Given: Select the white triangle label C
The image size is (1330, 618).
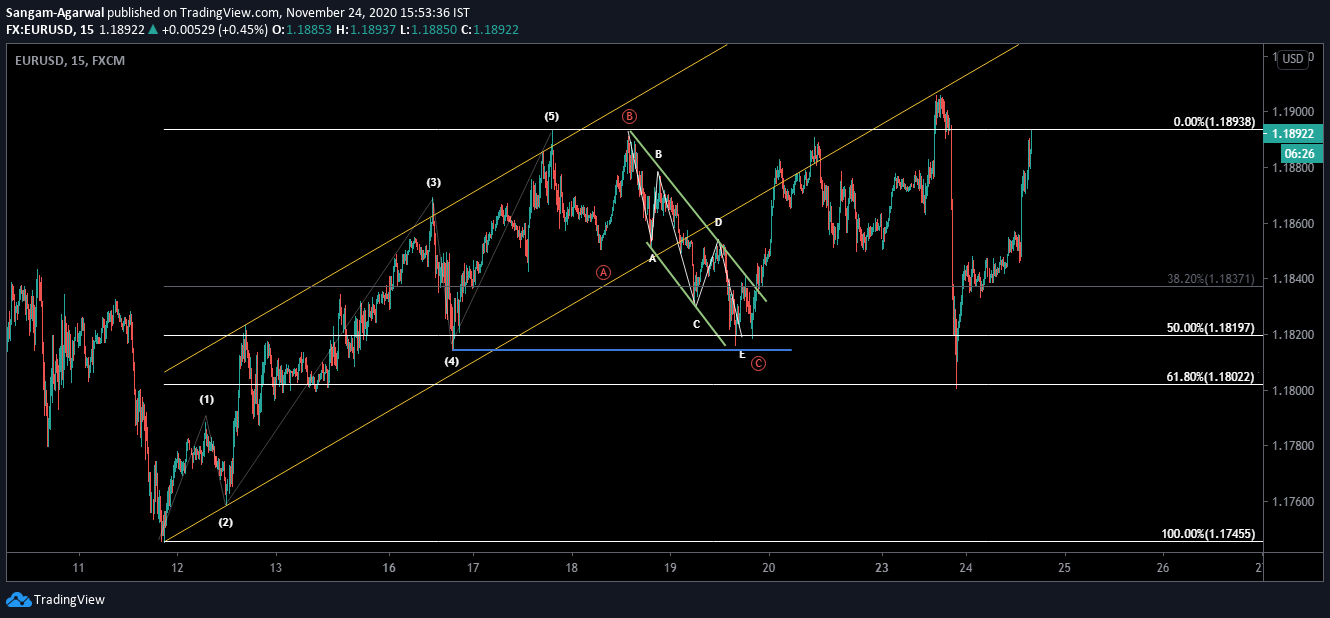Looking at the screenshot, I should click(697, 323).
